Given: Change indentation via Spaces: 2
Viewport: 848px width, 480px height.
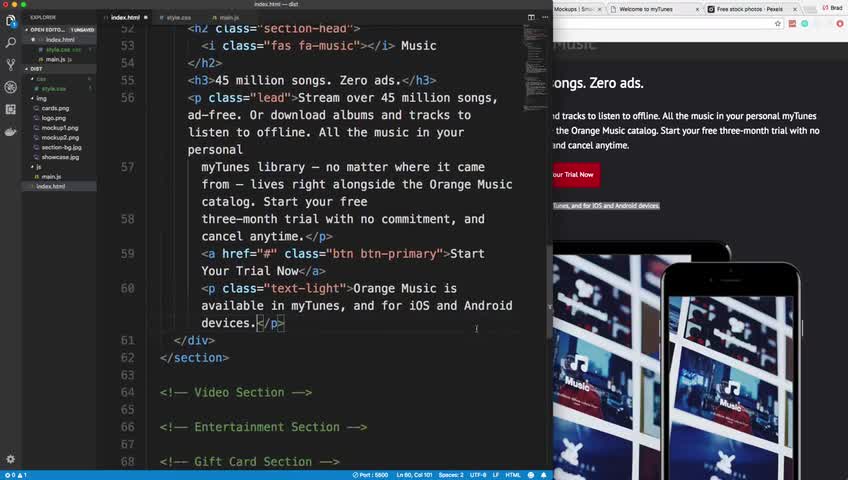Looking at the screenshot, I should [x=451, y=475].
